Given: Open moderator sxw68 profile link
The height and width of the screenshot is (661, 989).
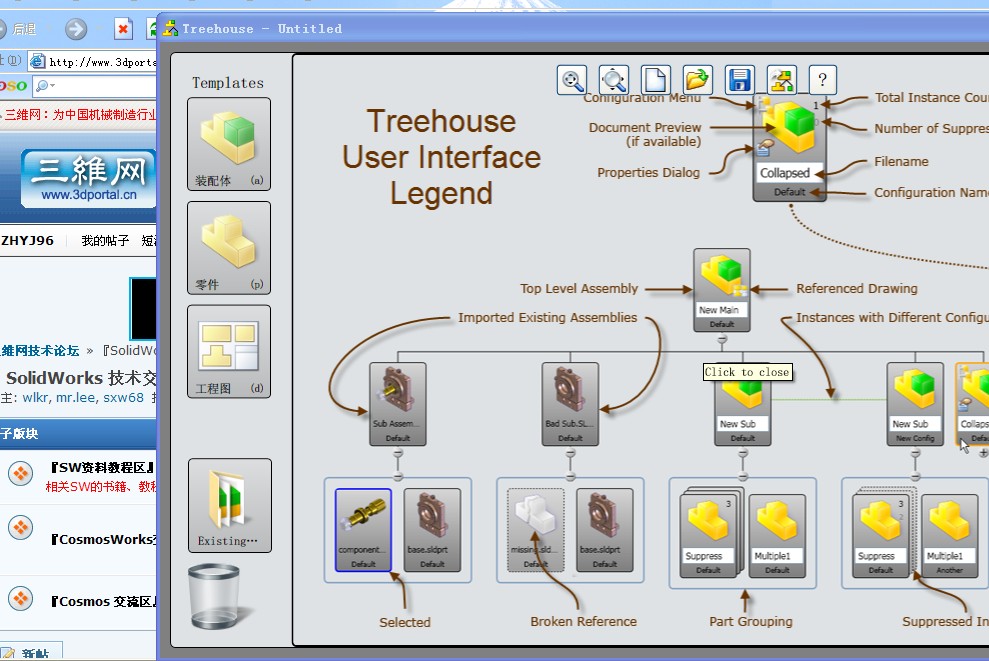Looking at the screenshot, I should click(x=124, y=397).
